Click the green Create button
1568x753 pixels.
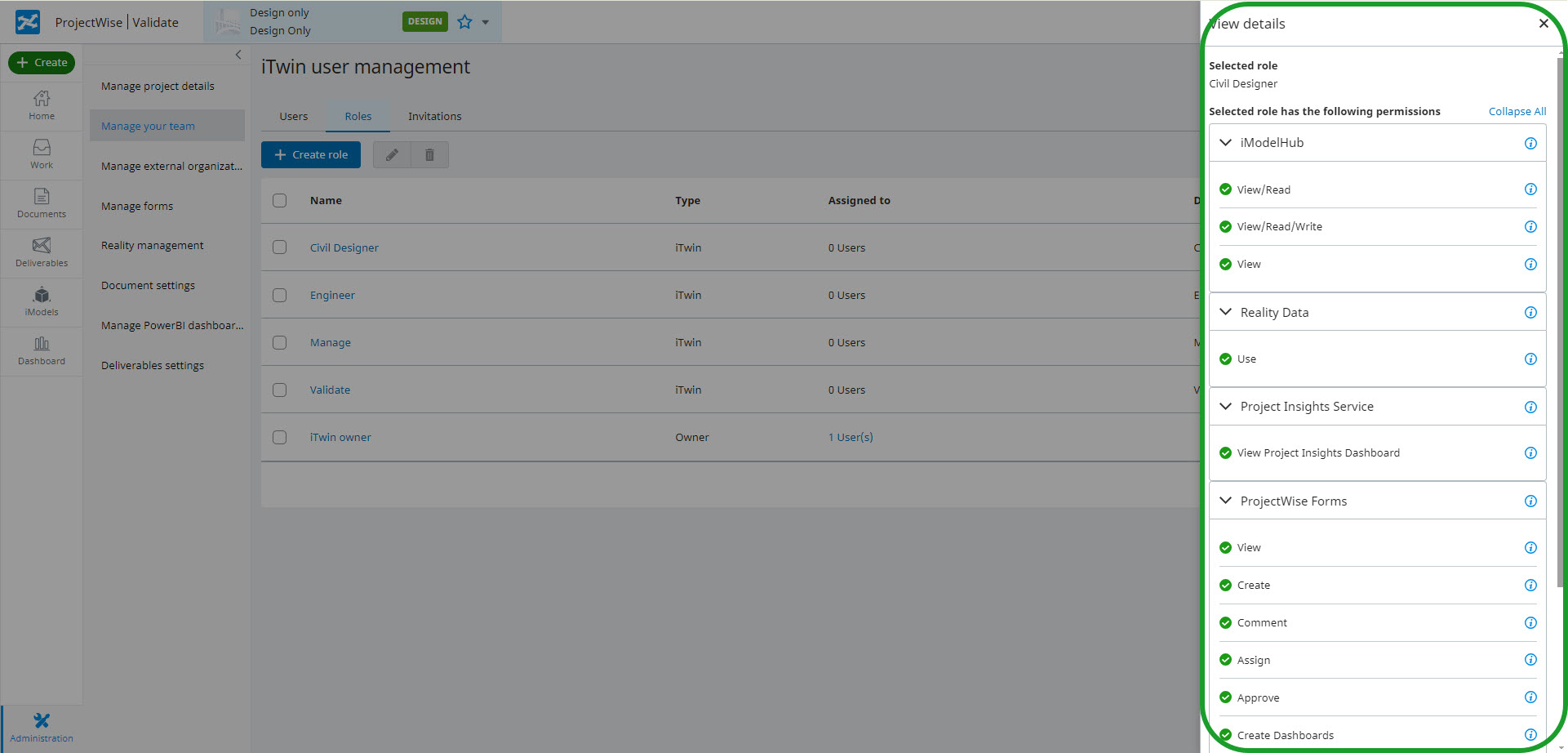[42, 62]
